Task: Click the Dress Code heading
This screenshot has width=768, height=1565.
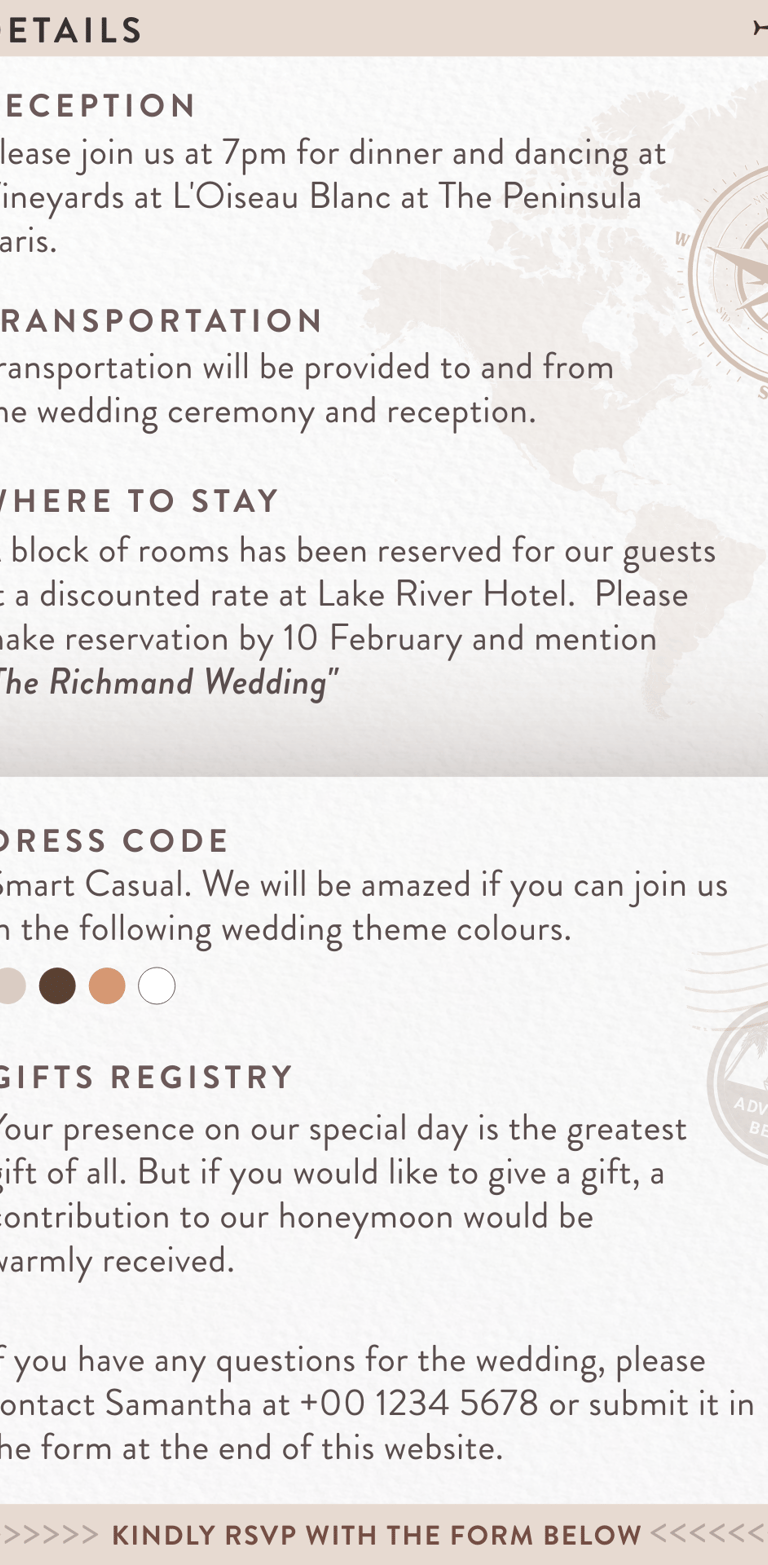Action: [x=114, y=840]
